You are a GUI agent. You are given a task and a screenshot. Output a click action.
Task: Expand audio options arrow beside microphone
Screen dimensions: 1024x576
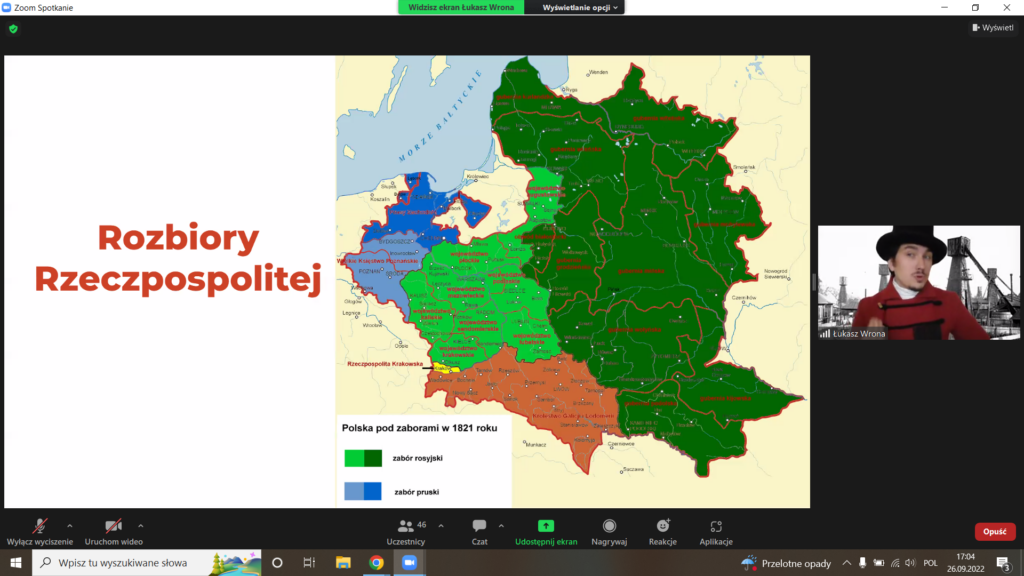click(69, 525)
